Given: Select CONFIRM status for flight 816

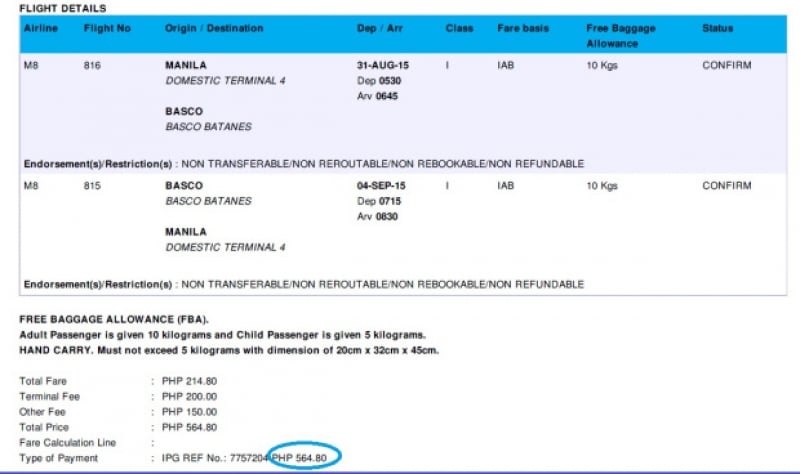Looking at the screenshot, I should coord(727,65).
